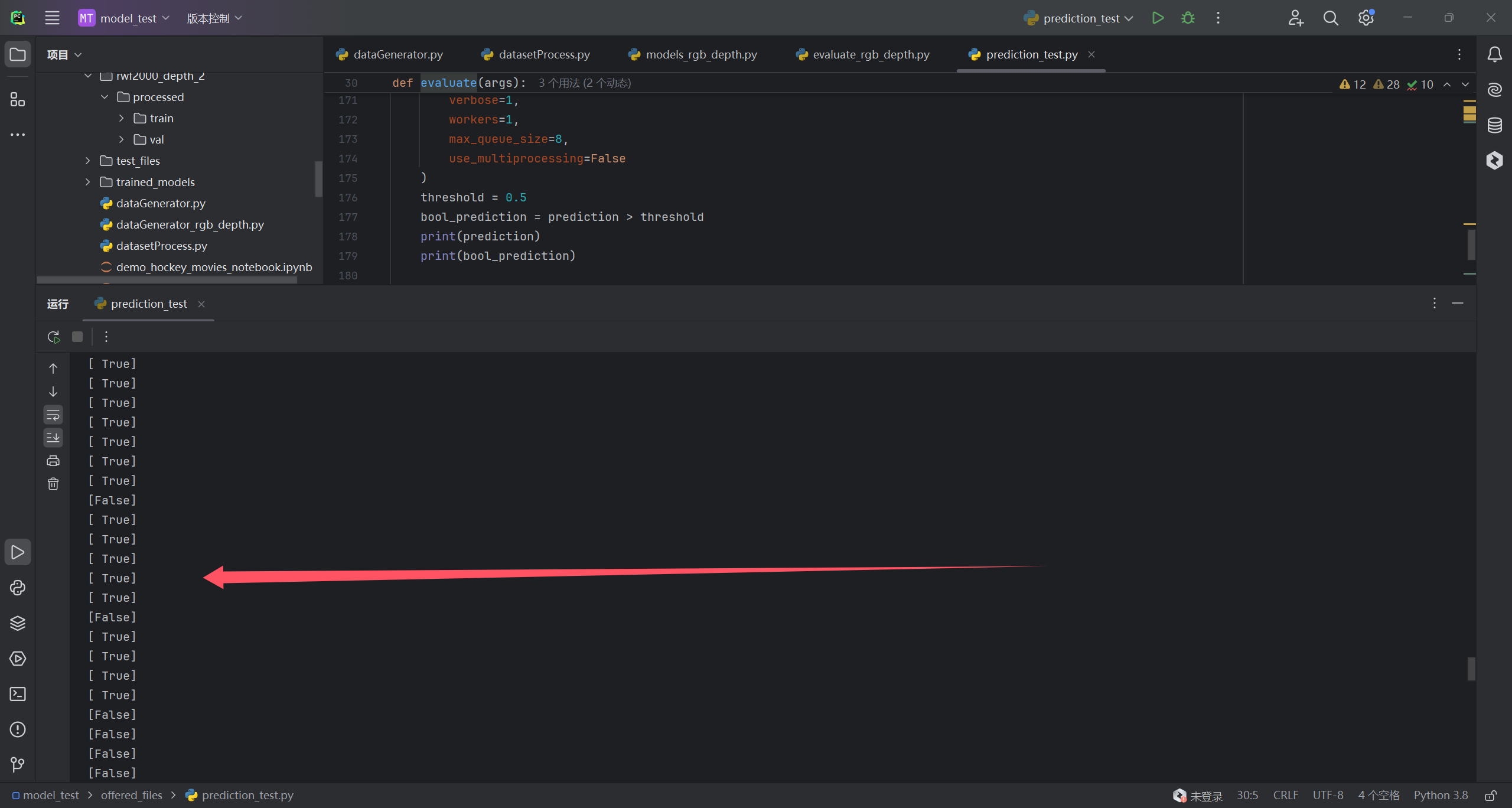Rerun prediction_test with the rerun icon
The height and width of the screenshot is (808, 1512).
click(x=54, y=337)
